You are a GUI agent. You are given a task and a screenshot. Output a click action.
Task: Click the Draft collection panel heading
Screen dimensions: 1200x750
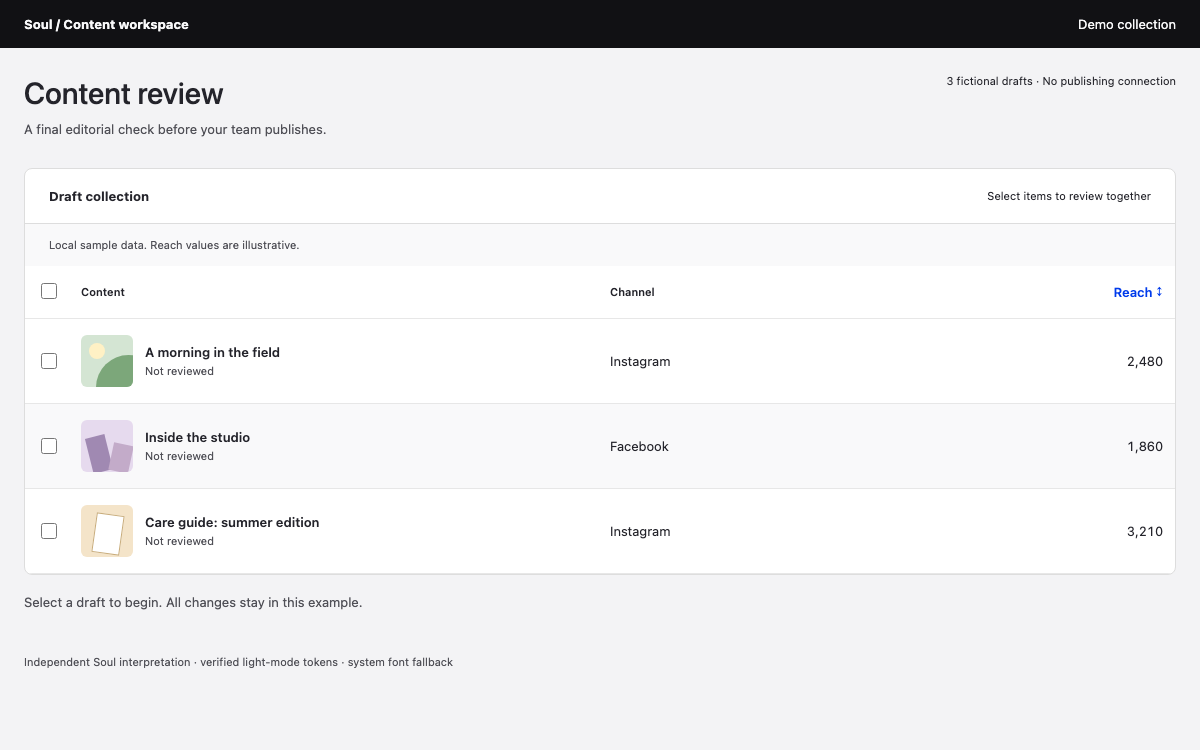coord(99,196)
